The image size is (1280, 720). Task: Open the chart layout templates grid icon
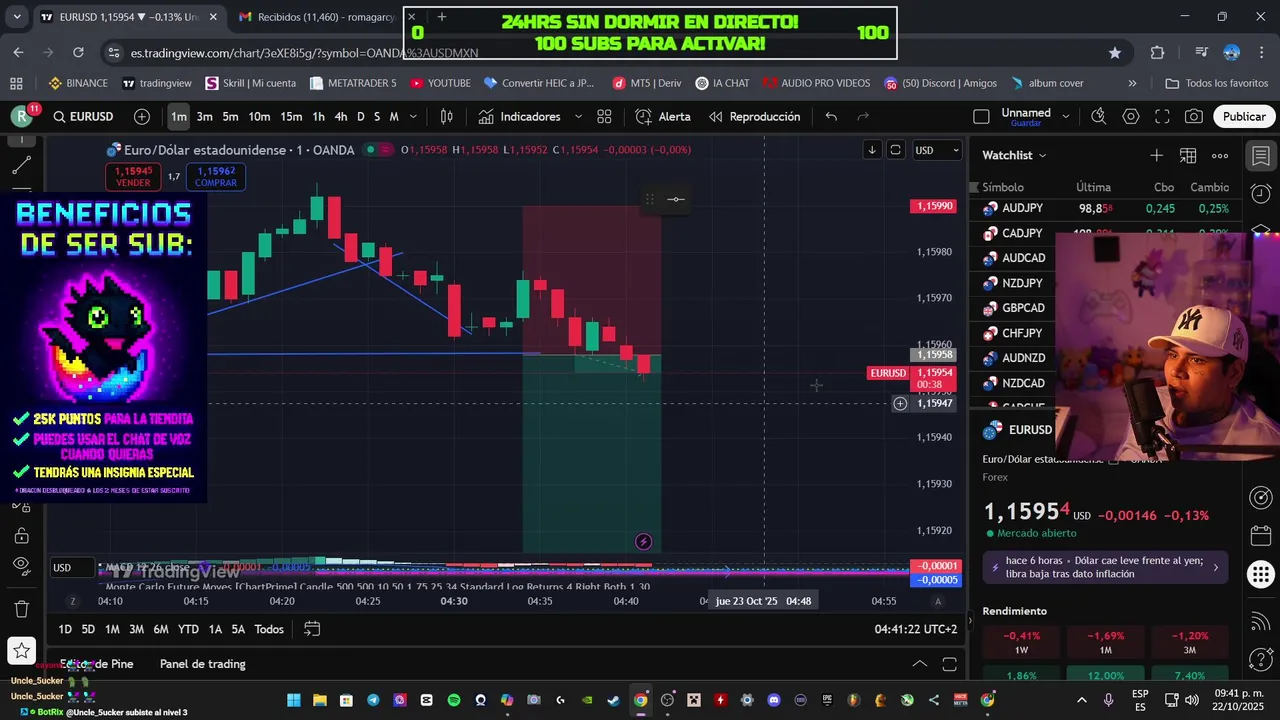(x=604, y=117)
